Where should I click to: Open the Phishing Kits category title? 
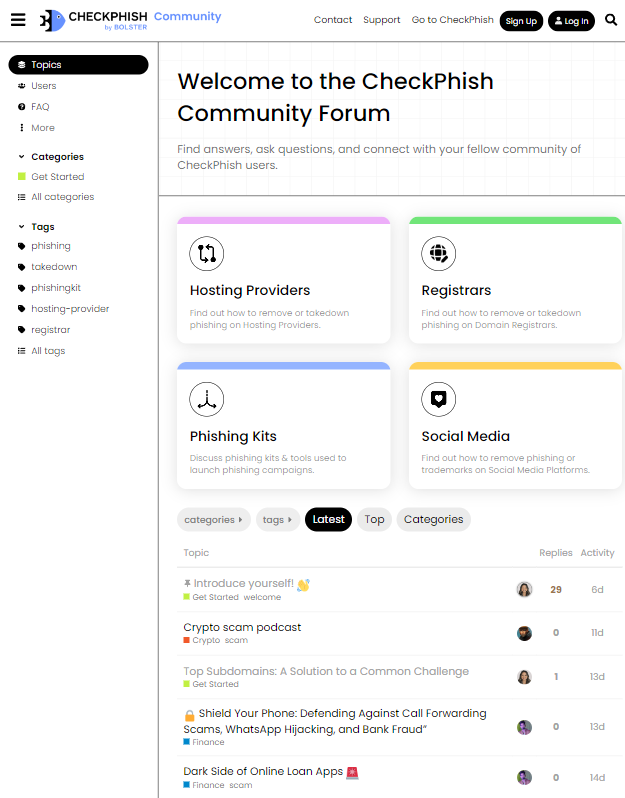coord(233,436)
